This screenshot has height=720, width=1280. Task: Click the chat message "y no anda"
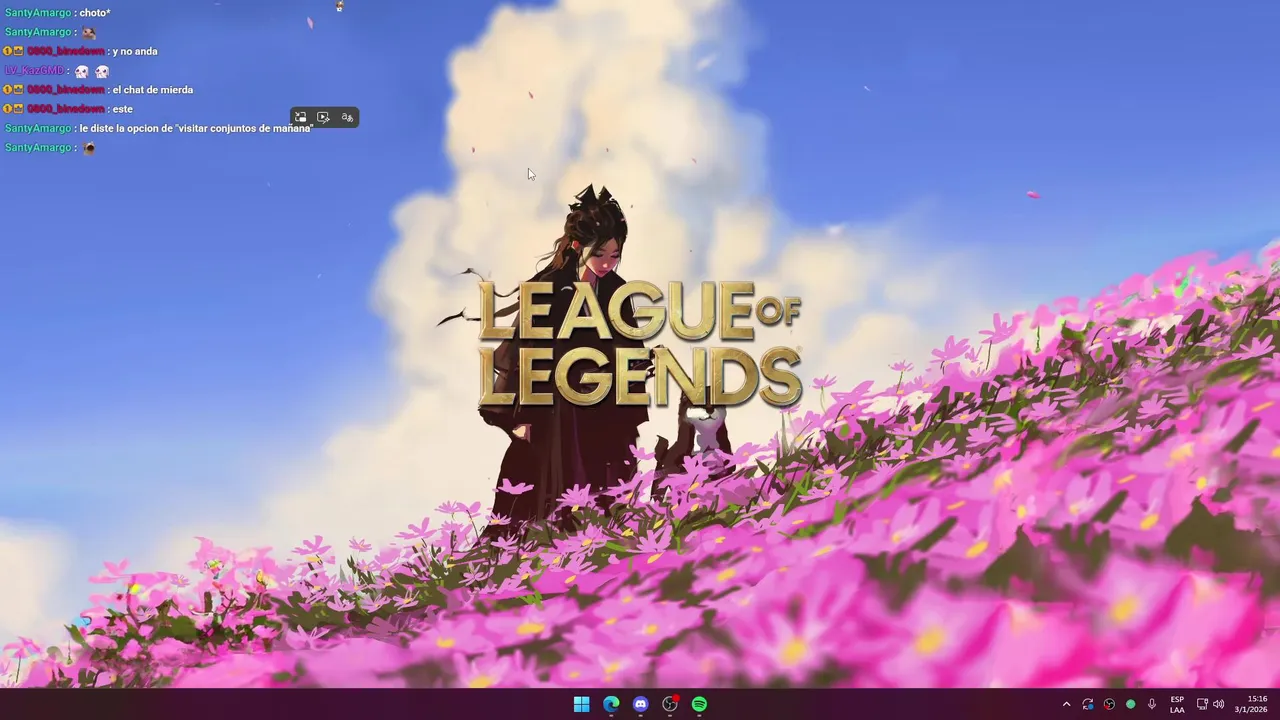[x=135, y=51]
